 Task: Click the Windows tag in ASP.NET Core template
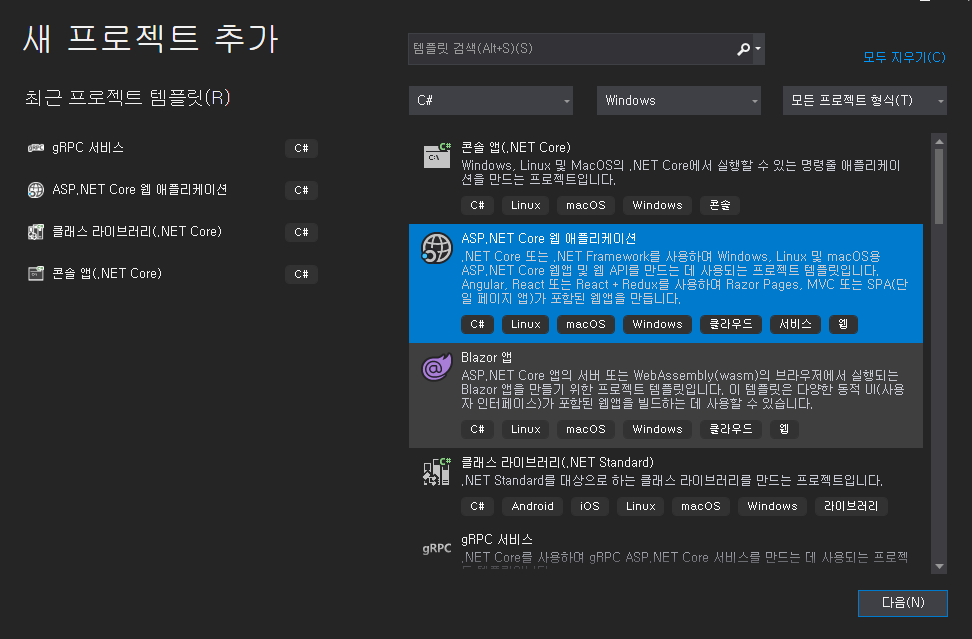pyautogui.click(x=657, y=324)
